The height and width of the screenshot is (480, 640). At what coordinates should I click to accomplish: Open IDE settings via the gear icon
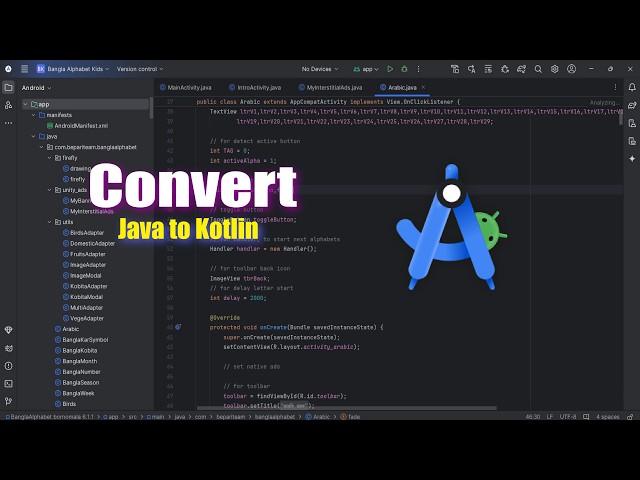point(554,69)
